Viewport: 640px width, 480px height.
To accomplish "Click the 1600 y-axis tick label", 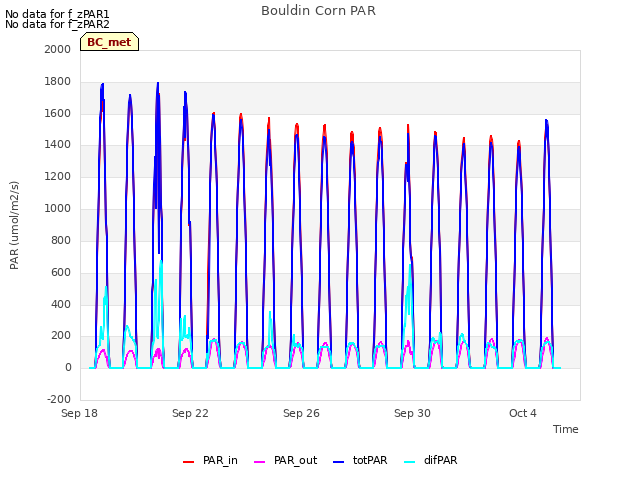I will (x=58, y=113).
